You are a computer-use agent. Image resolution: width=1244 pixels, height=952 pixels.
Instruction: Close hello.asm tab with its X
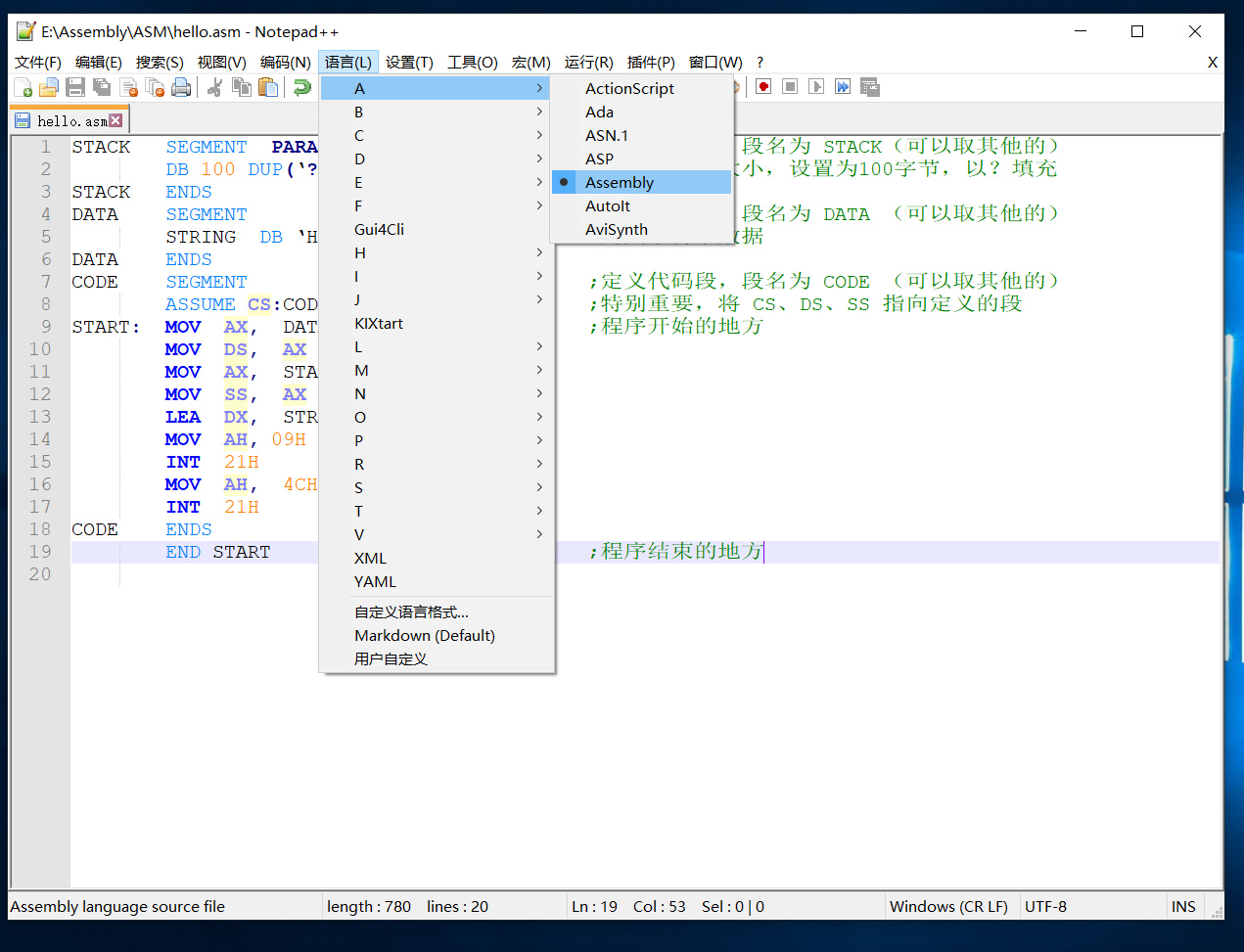pyautogui.click(x=115, y=120)
